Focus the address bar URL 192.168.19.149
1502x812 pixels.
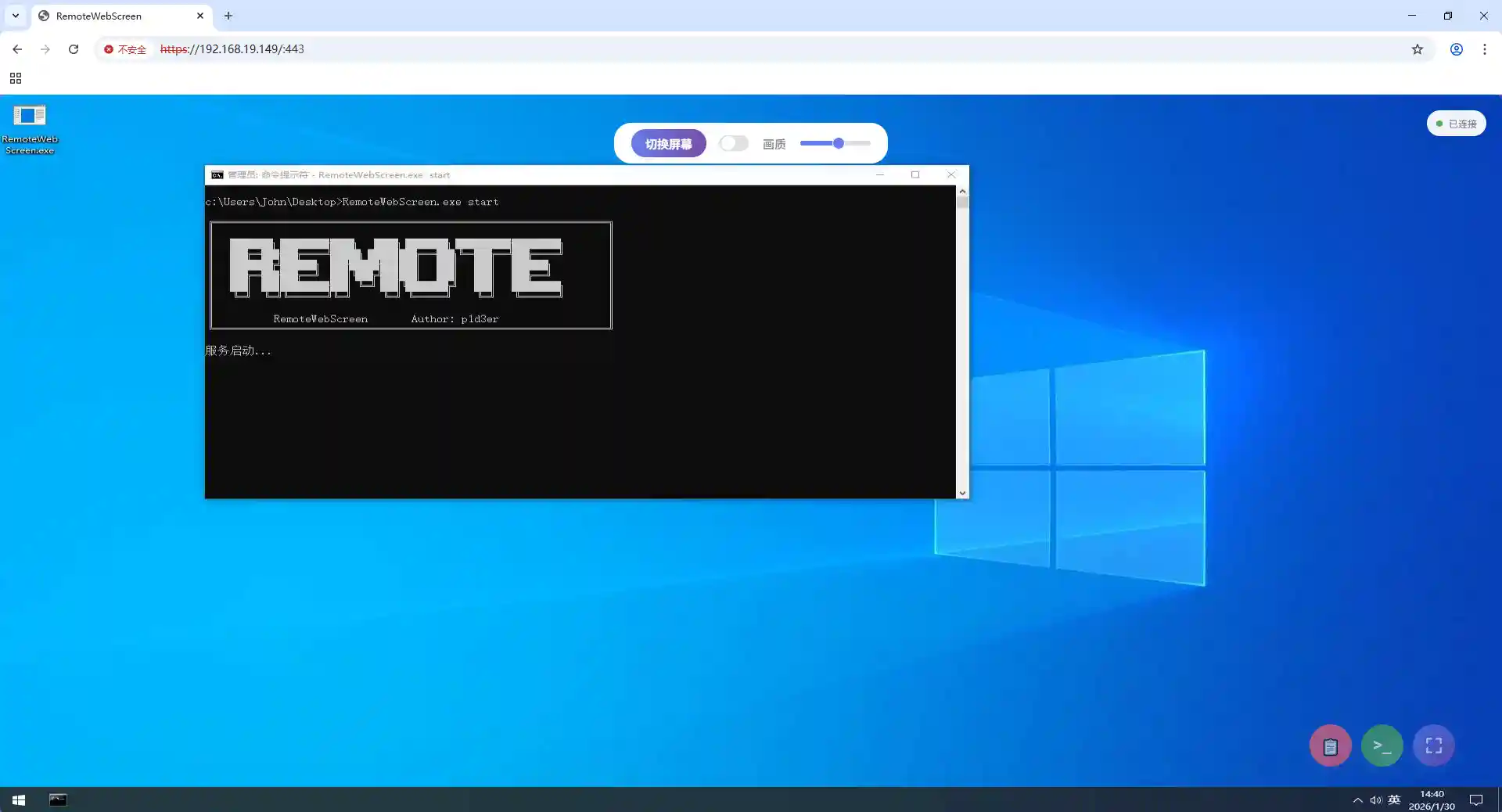point(232,49)
